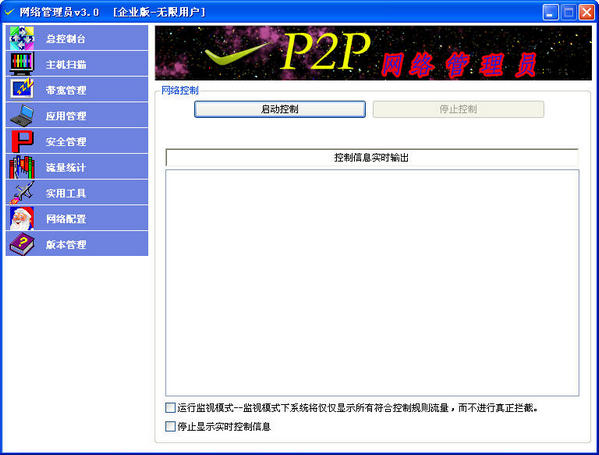Click the checkmark app icon in title bar
Viewport: 599px width, 455px height.
(9, 12)
